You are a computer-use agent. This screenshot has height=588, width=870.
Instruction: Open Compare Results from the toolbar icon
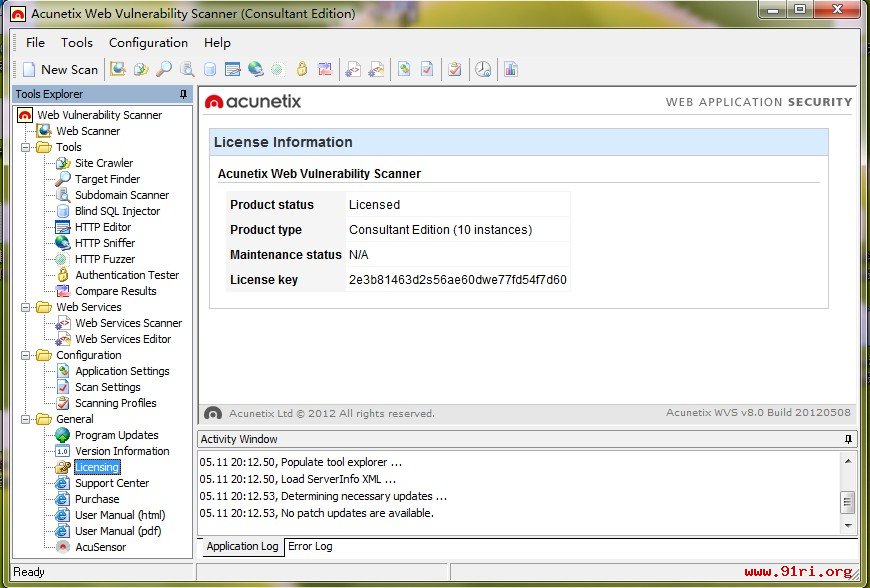tap(325, 69)
